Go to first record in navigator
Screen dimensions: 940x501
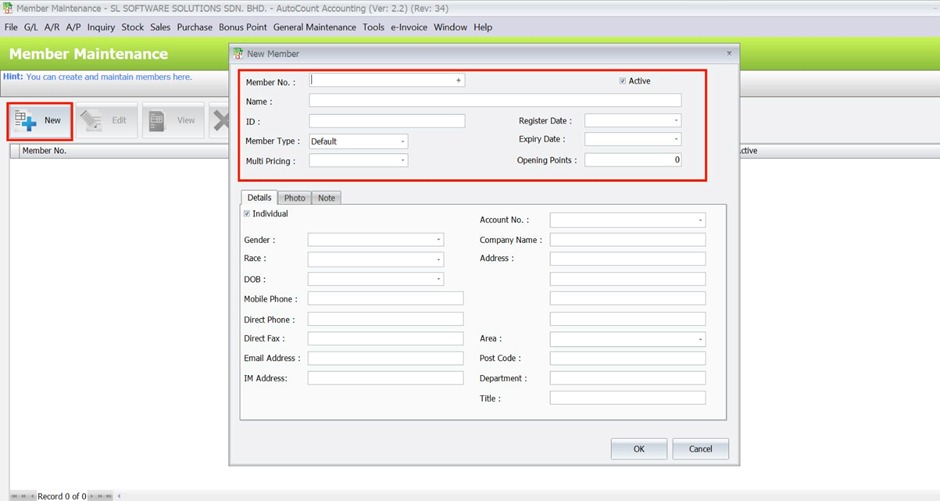click(x=13, y=496)
